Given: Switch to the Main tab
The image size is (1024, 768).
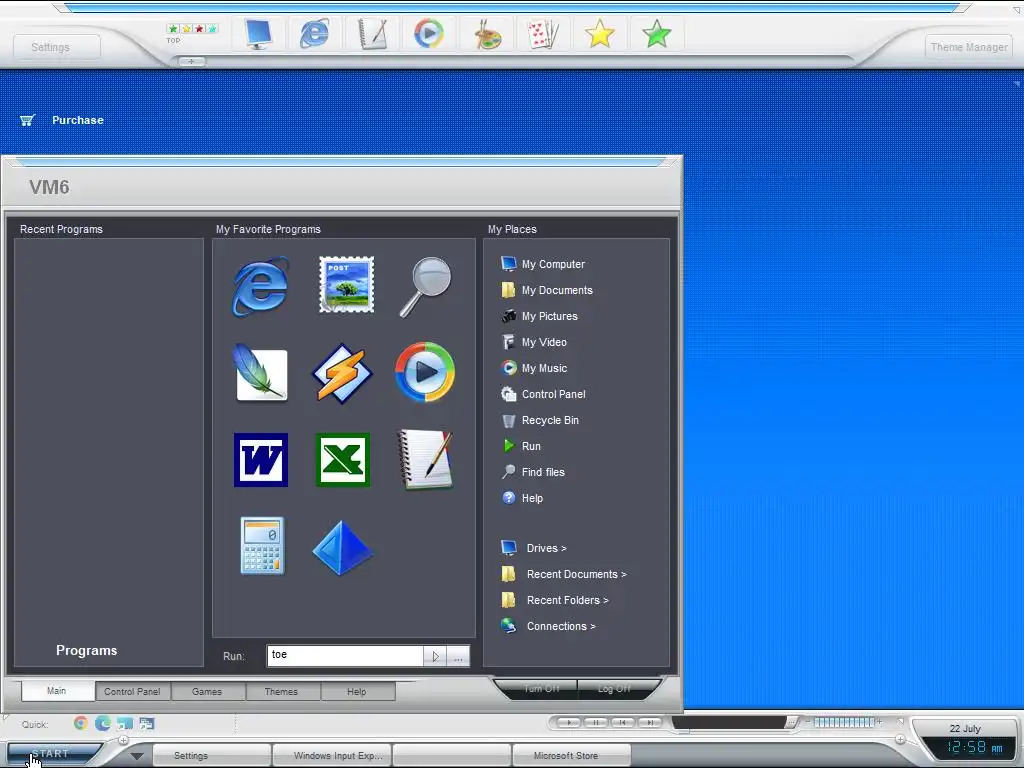Looking at the screenshot, I should [x=57, y=691].
